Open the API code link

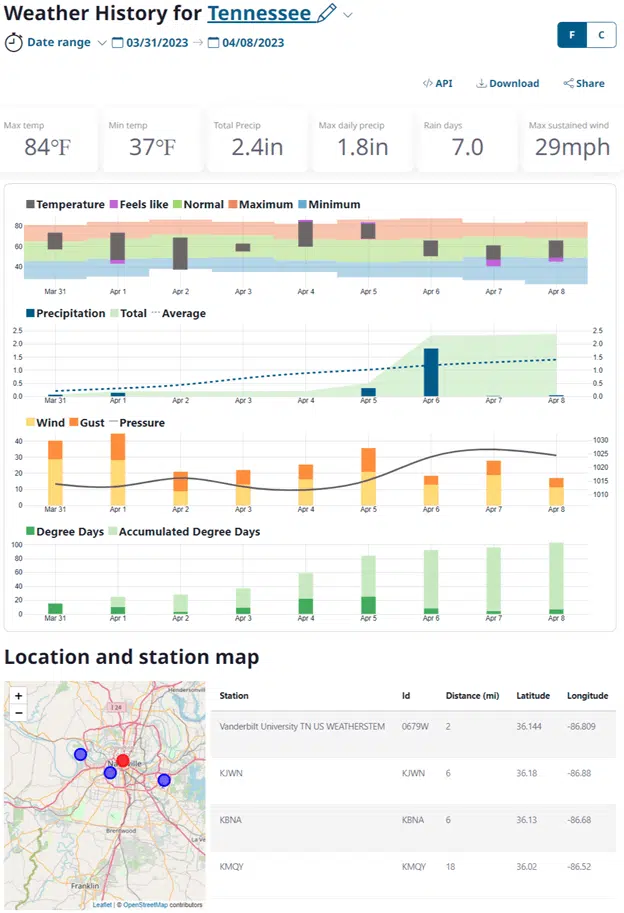click(437, 83)
